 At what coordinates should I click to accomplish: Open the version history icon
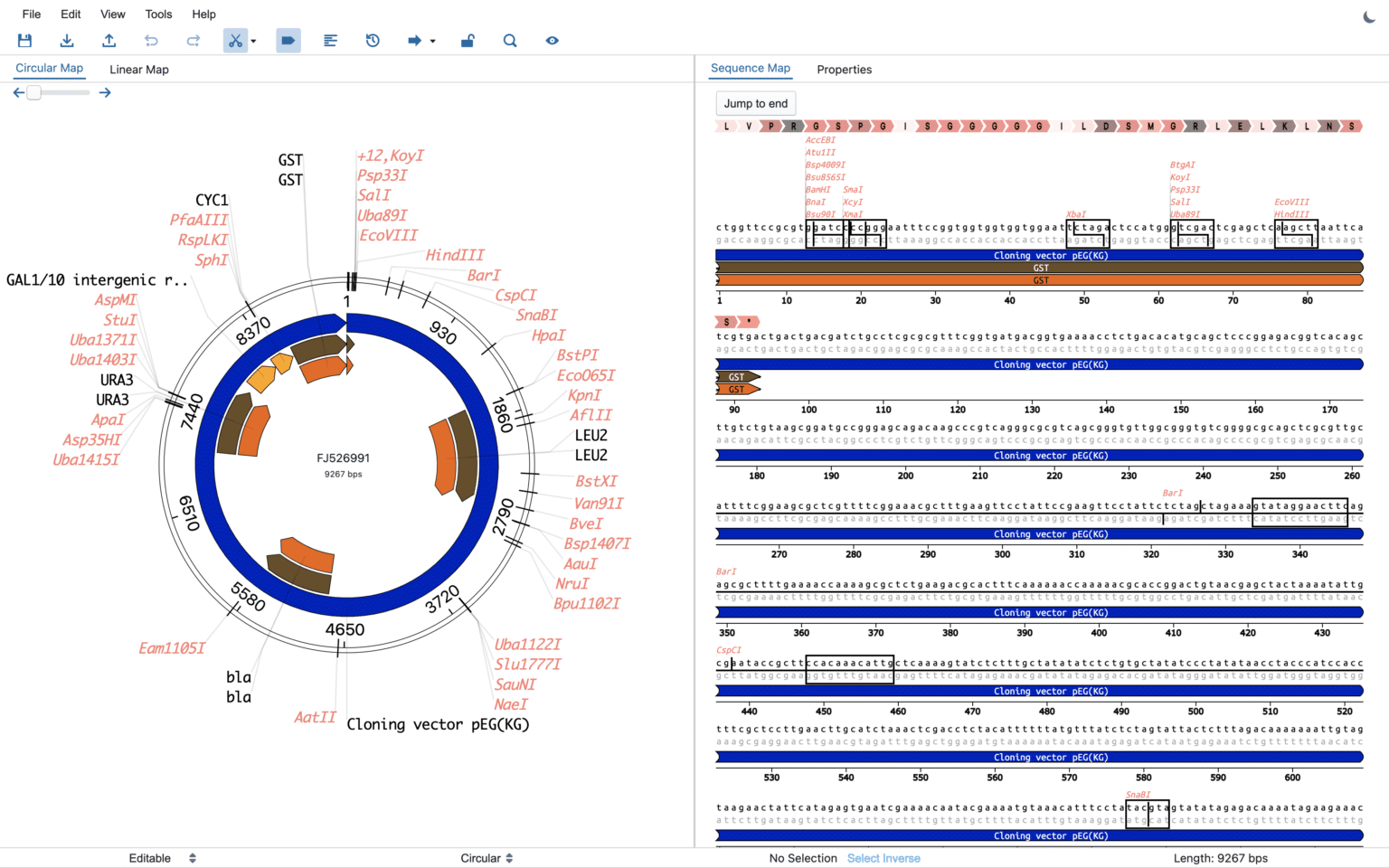coord(372,40)
